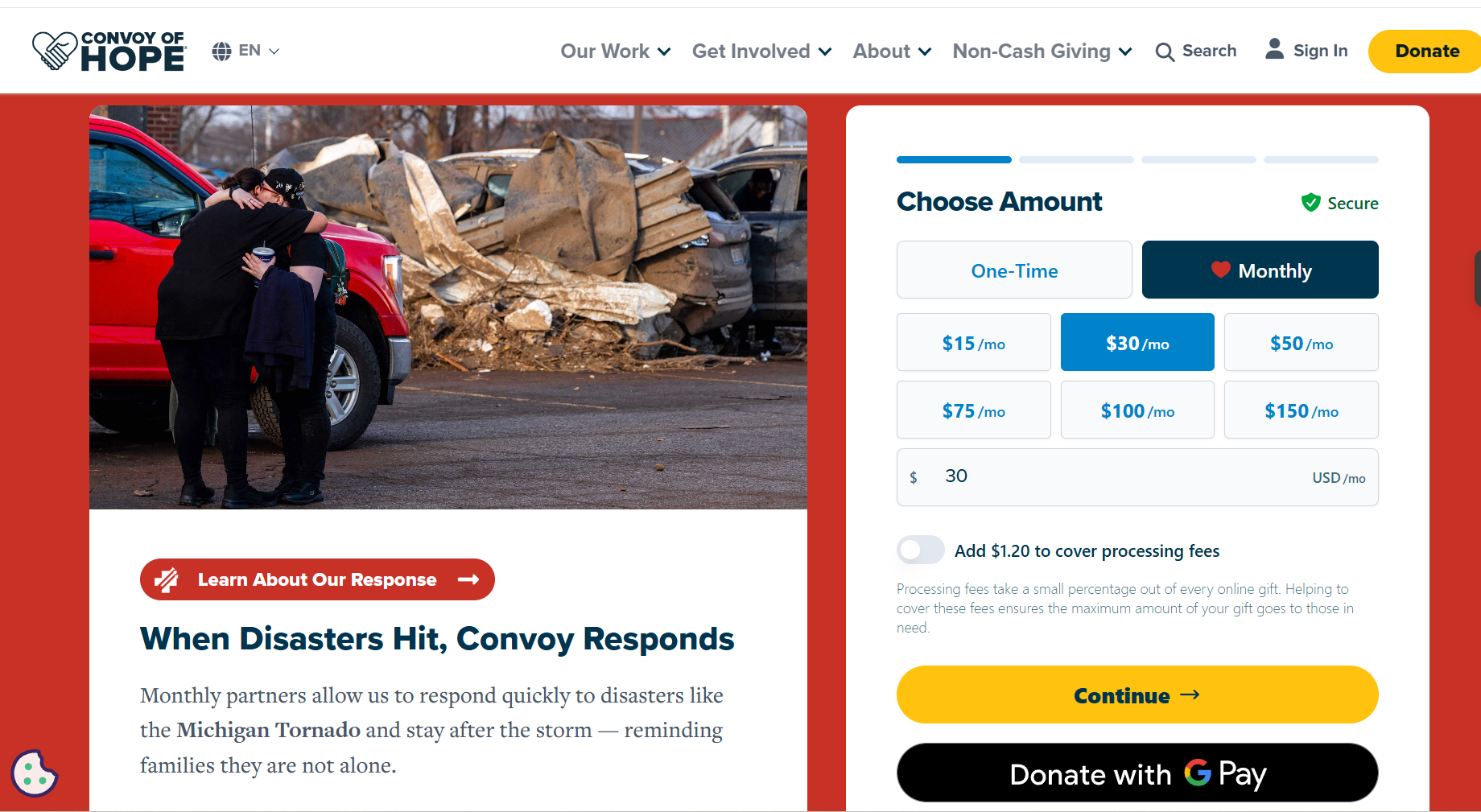The image size is (1481, 812).
Task: Click Donate with G Pay button
Action: 1137,773
